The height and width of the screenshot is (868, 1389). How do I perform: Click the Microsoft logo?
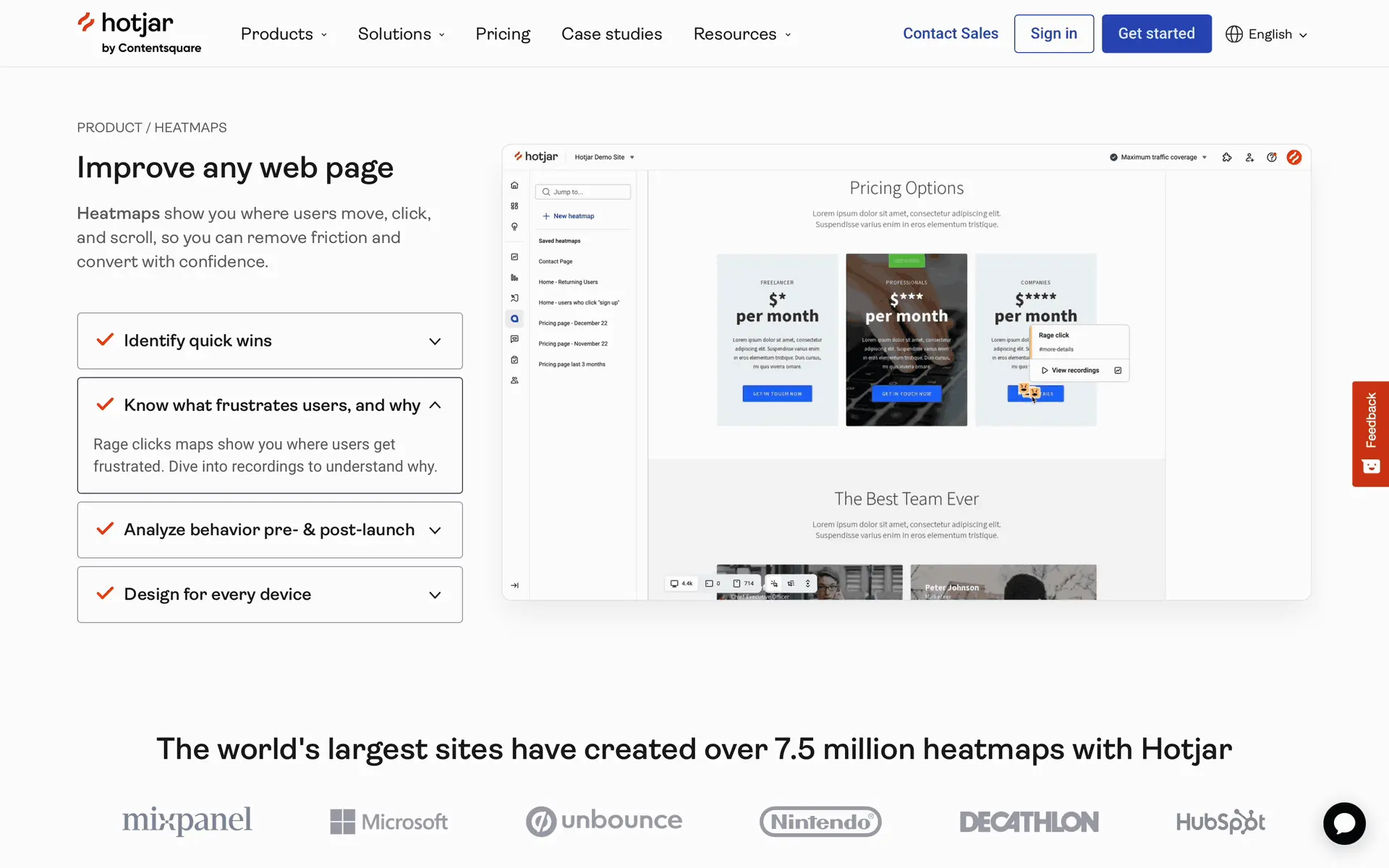pos(388,822)
